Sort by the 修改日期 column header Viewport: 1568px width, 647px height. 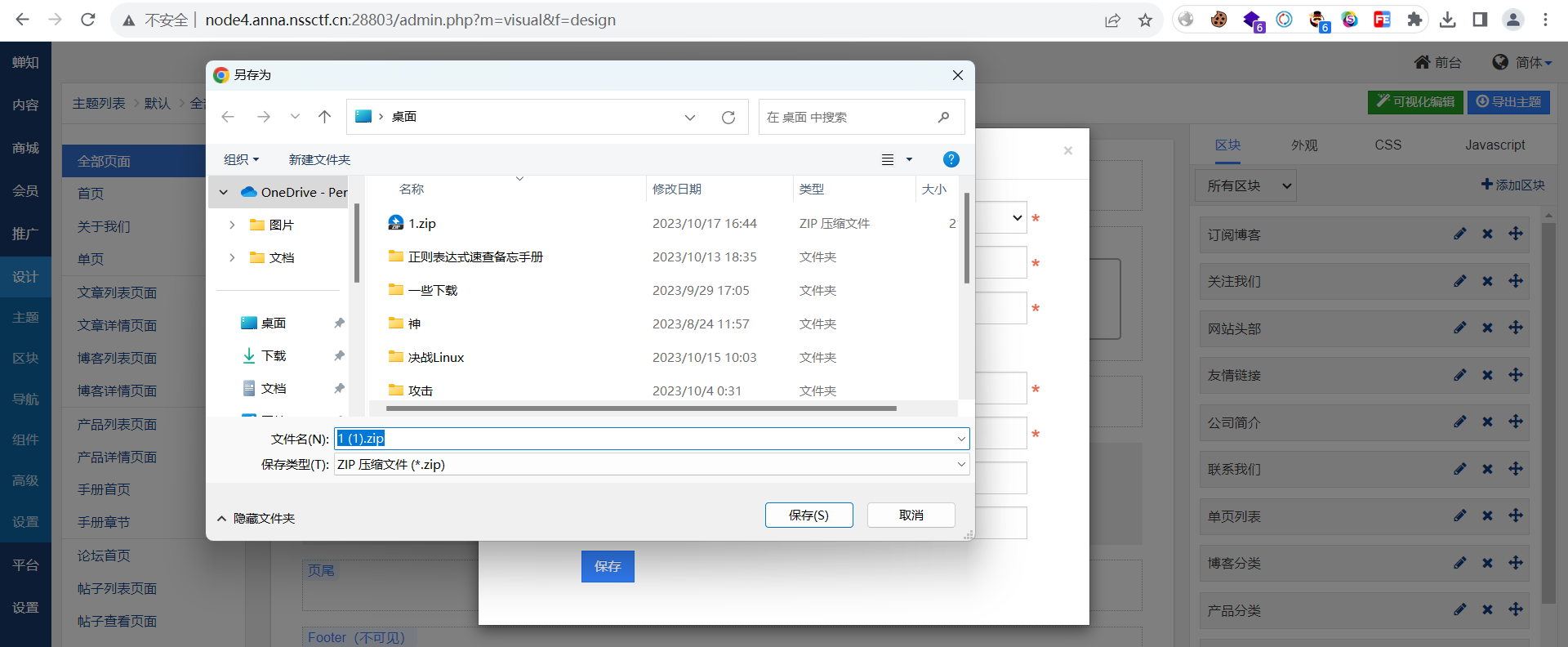676,189
